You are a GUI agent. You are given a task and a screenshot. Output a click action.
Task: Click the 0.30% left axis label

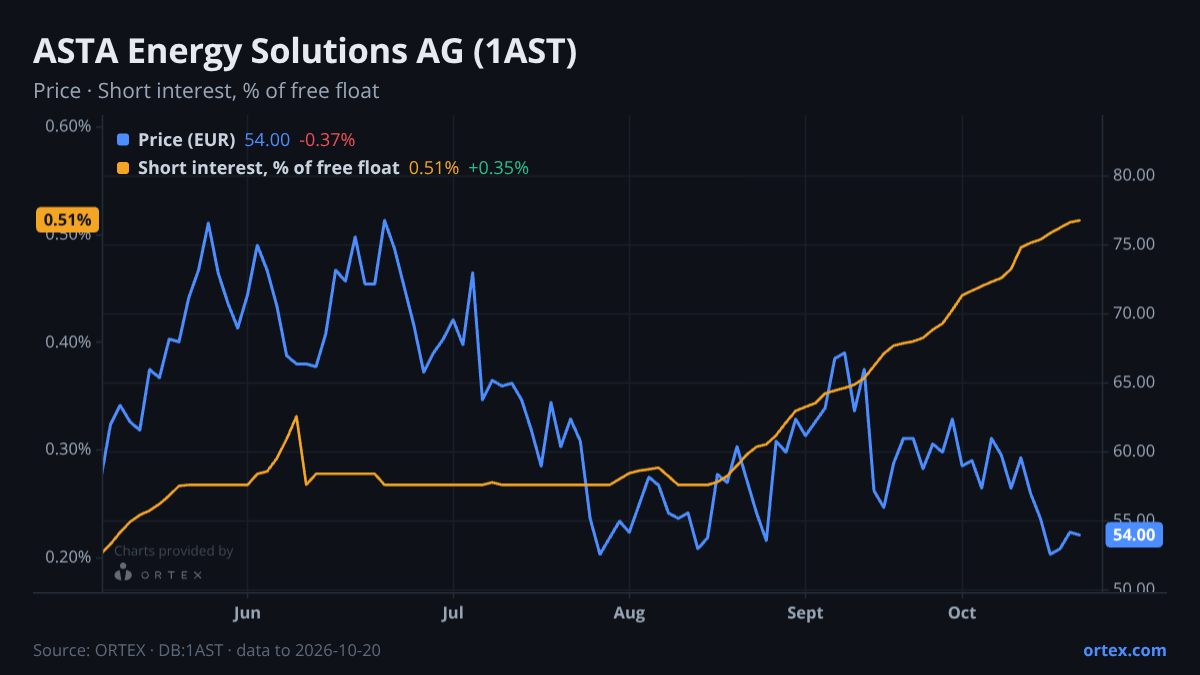click(x=68, y=449)
